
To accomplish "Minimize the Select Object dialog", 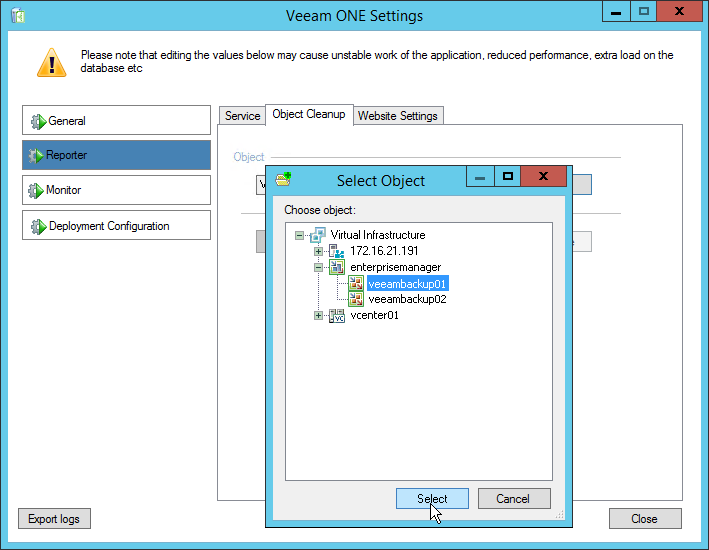I will tap(481, 176).
